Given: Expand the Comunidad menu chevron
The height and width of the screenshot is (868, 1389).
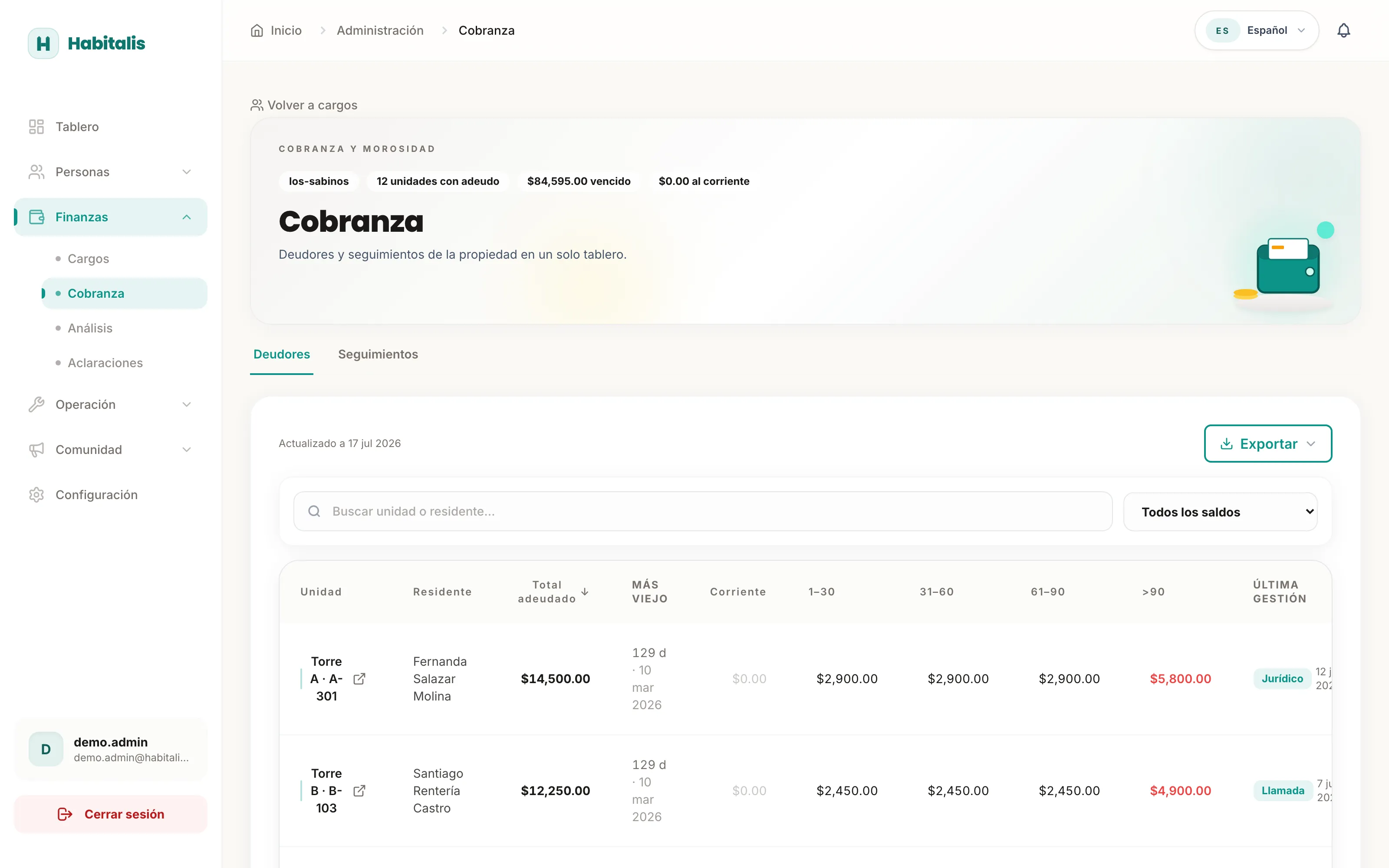Looking at the screenshot, I should [187, 450].
